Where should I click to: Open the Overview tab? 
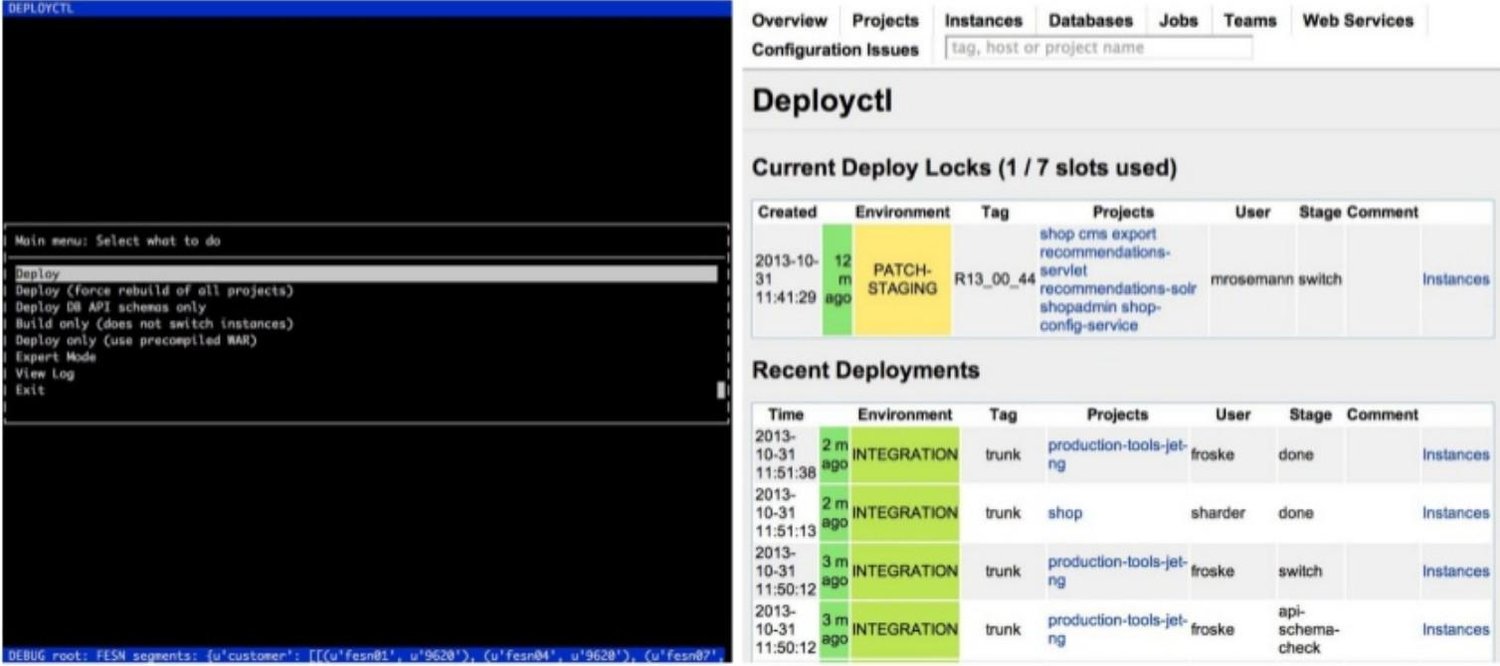[789, 21]
